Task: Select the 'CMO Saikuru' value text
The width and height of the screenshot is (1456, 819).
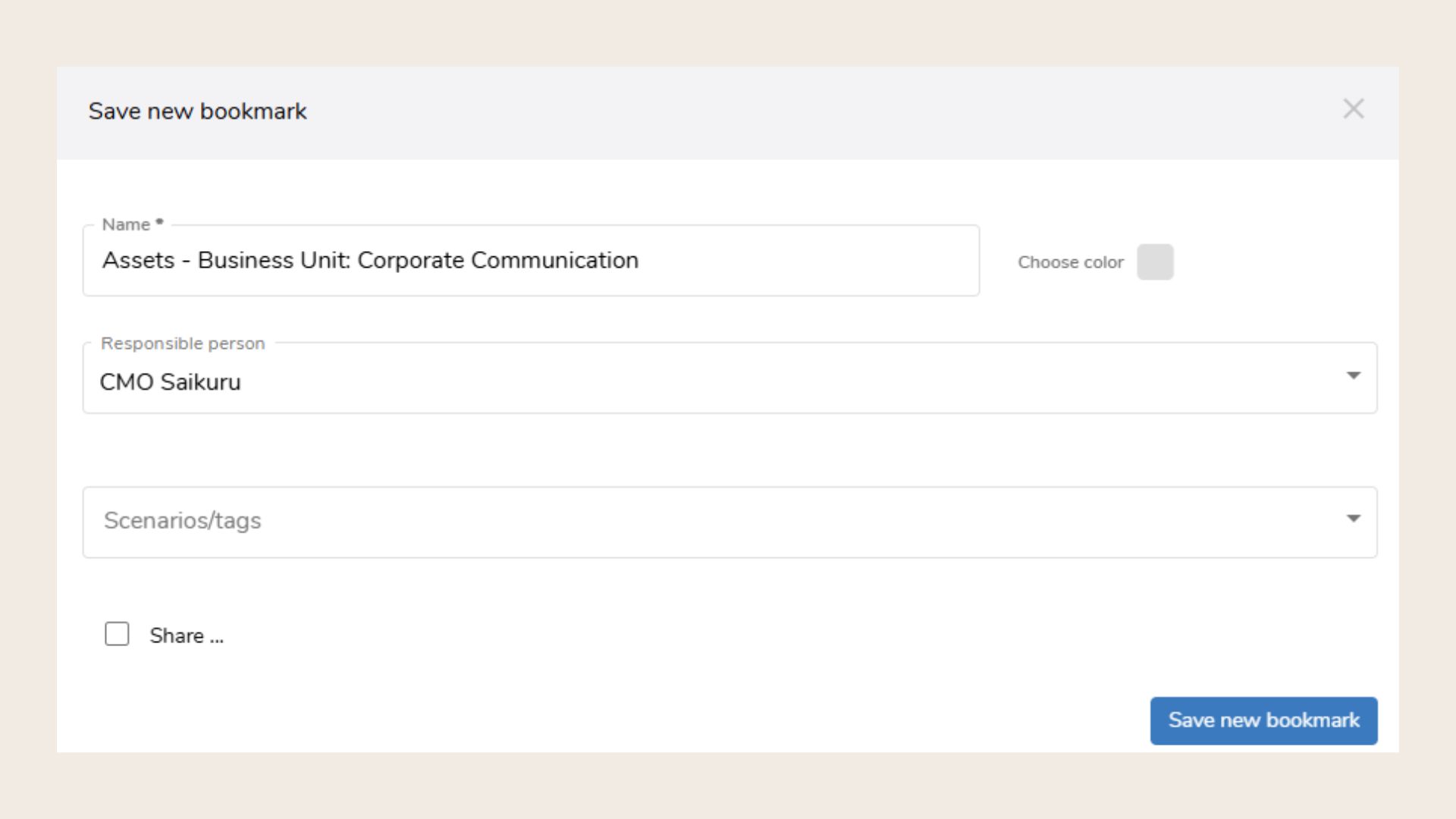Action: [x=170, y=382]
